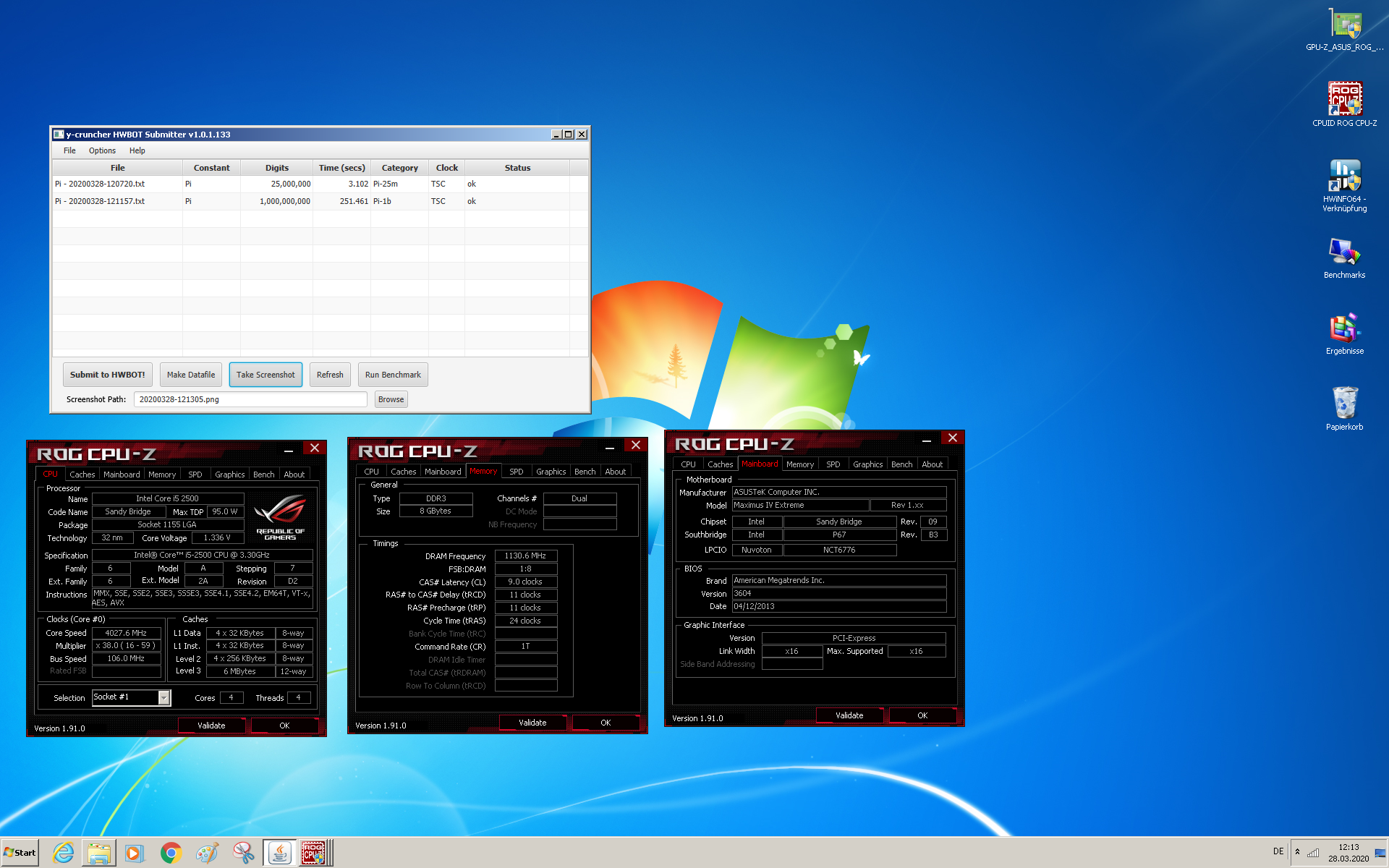This screenshot has width=1389, height=868.
Task: Close the middle CPU-Z Memory window
Action: click(636, 445)
